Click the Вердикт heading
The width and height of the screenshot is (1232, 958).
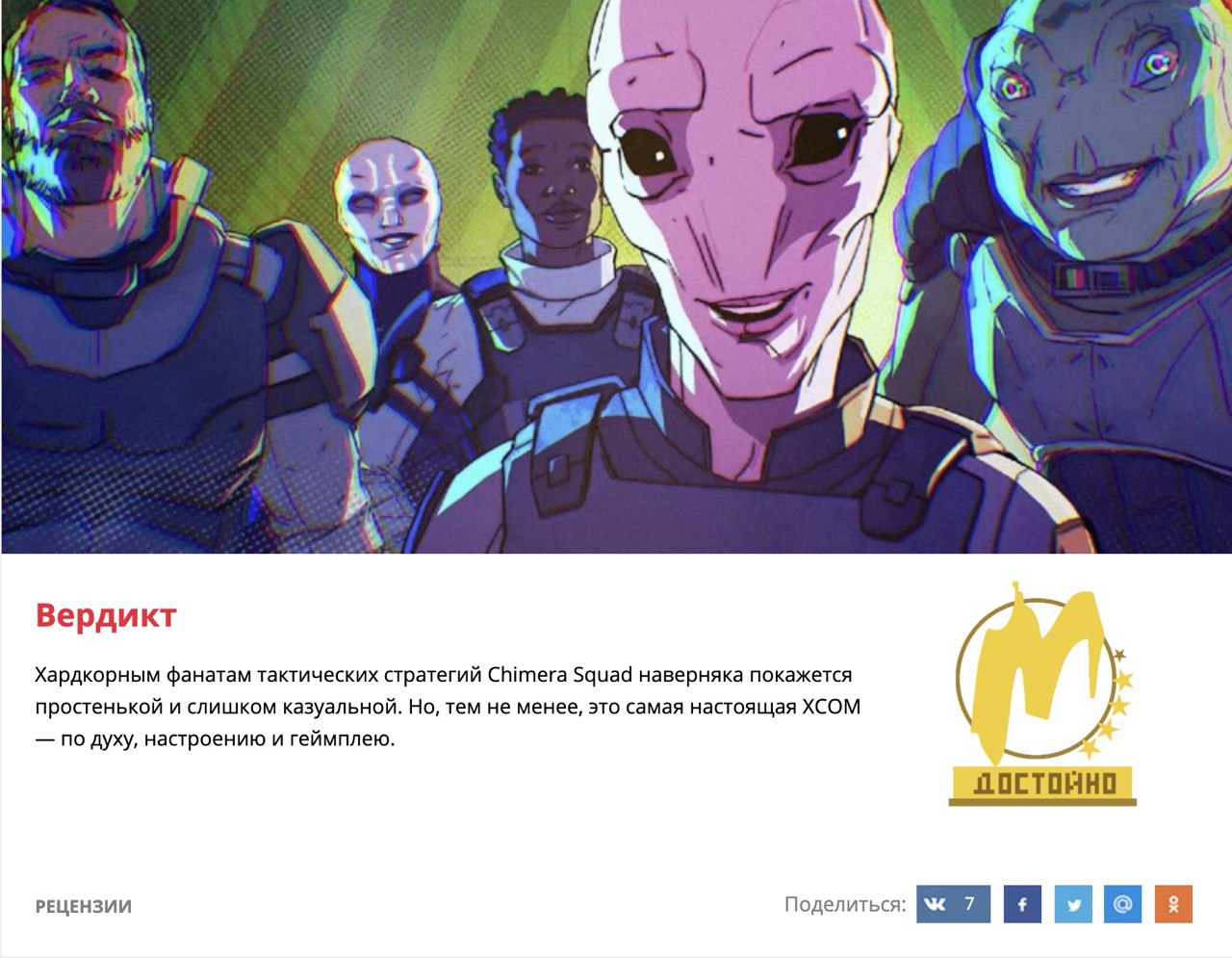coord(106,614)
